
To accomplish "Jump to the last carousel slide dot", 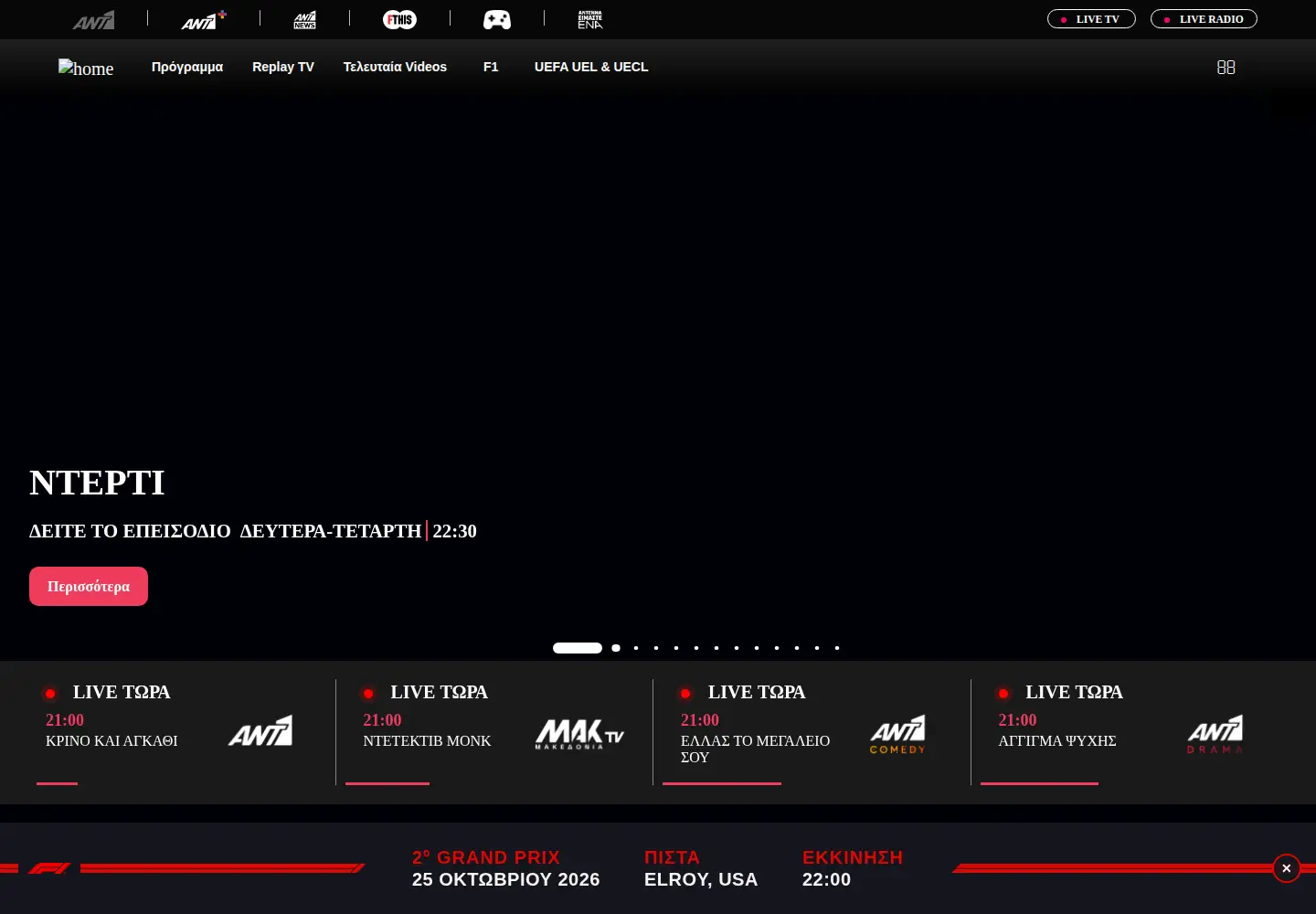I will pos(837,648).
